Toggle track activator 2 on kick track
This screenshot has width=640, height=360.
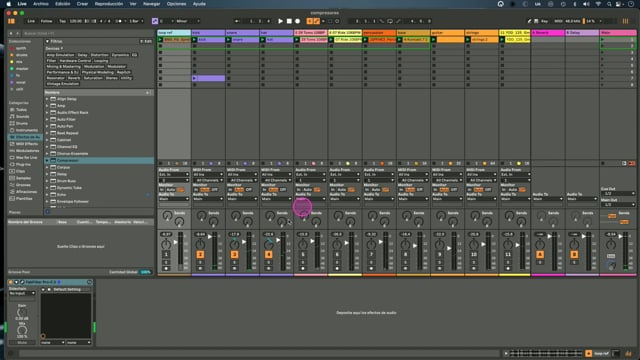(x=200, y=254)
